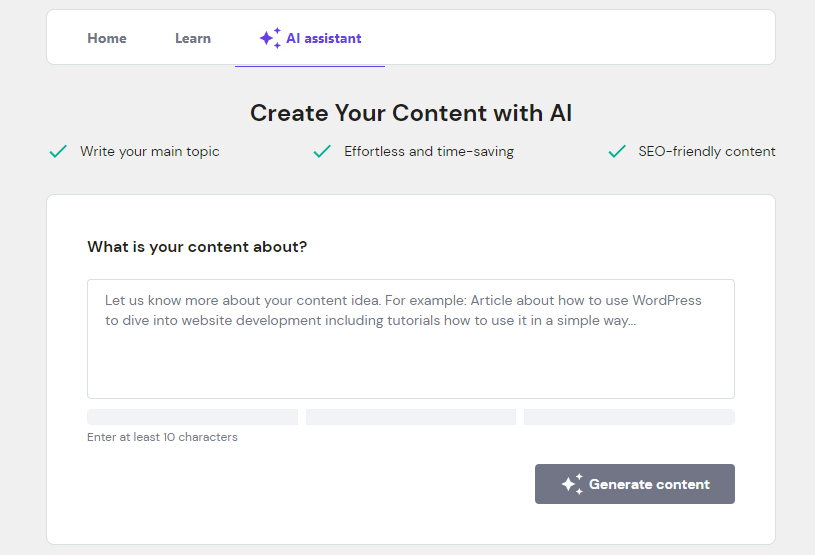Click the 'What is your content about?' label

tap(197, 247)
